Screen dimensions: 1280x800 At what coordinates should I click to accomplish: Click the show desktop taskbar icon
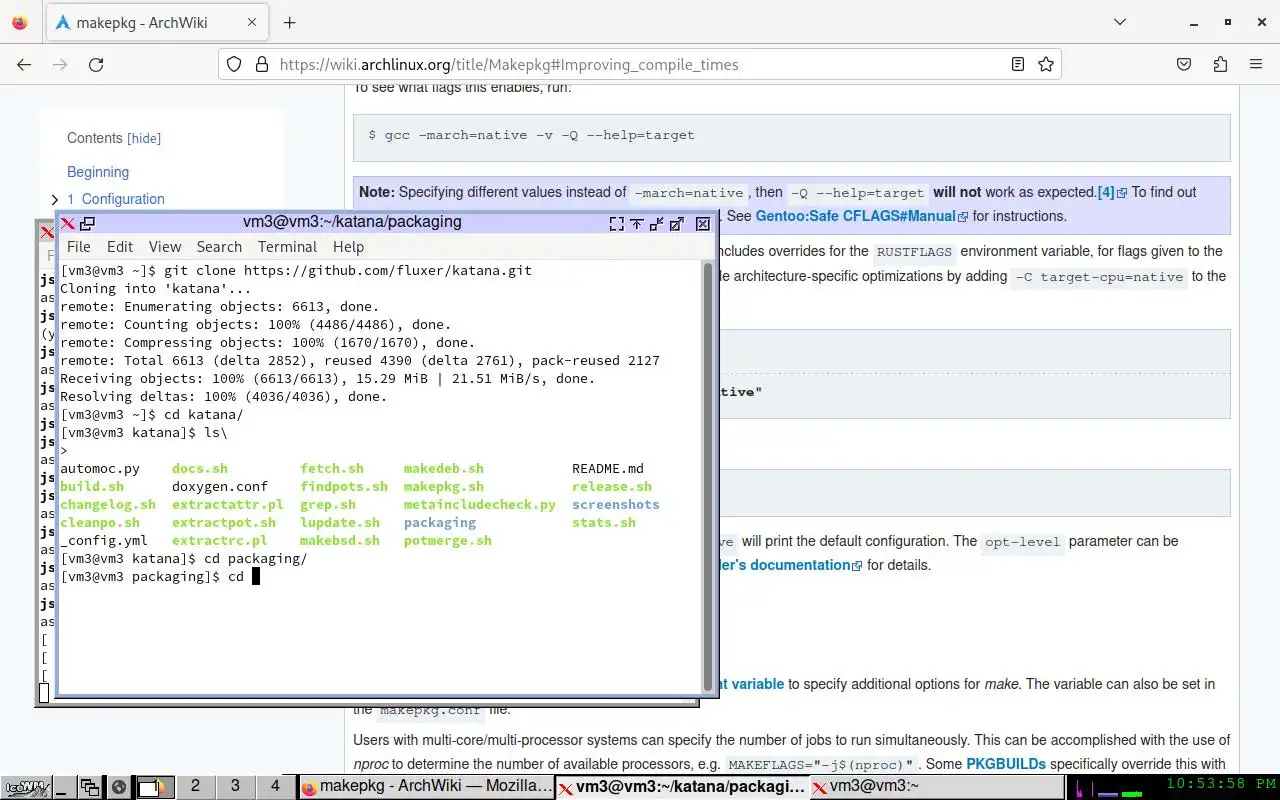(x=64, y=787)
